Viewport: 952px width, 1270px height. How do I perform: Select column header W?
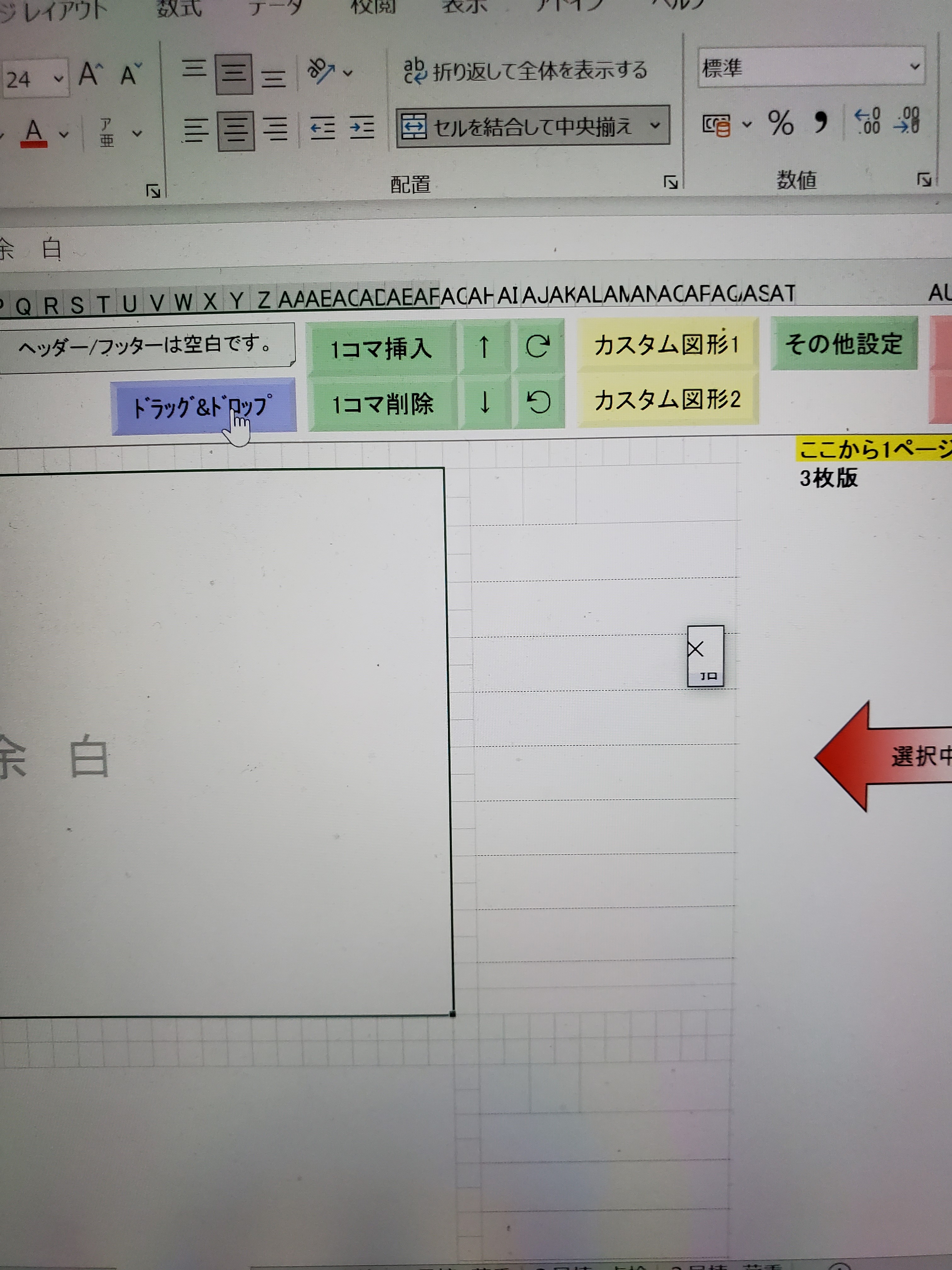183,302
